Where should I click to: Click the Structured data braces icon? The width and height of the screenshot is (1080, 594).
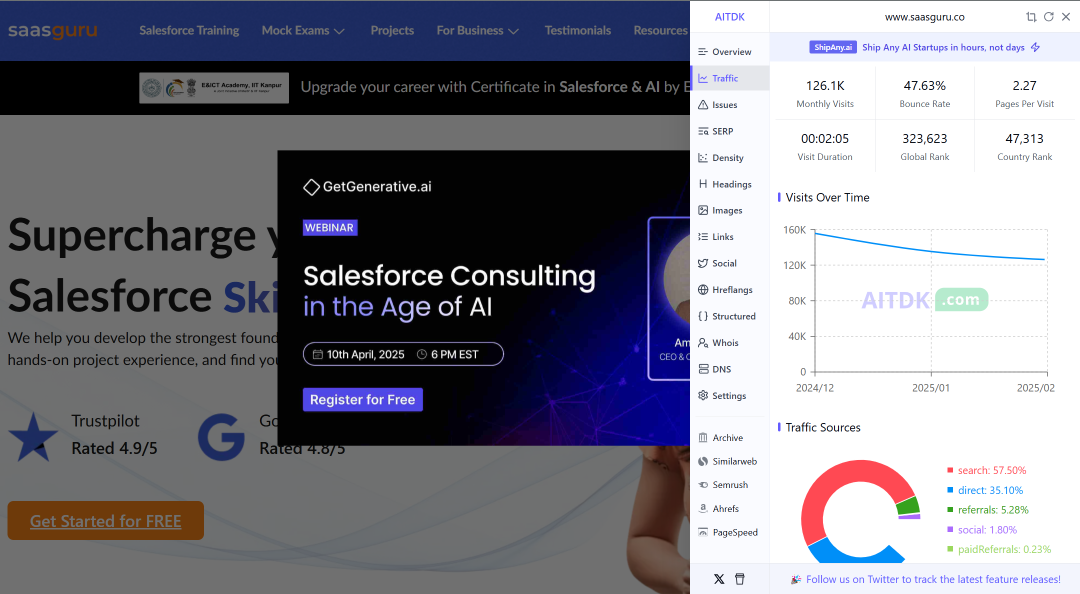click(x=703, y=316)
